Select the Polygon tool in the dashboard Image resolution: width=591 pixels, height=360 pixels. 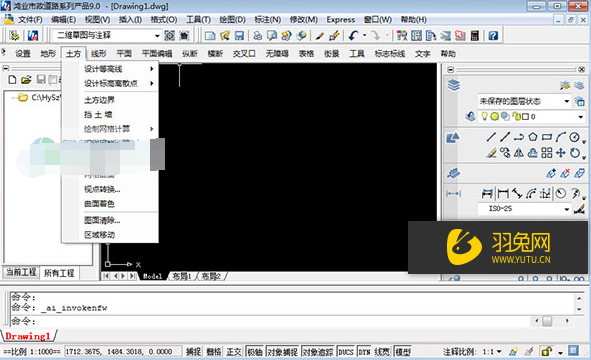pyautogui.click(x=533, y=137)
